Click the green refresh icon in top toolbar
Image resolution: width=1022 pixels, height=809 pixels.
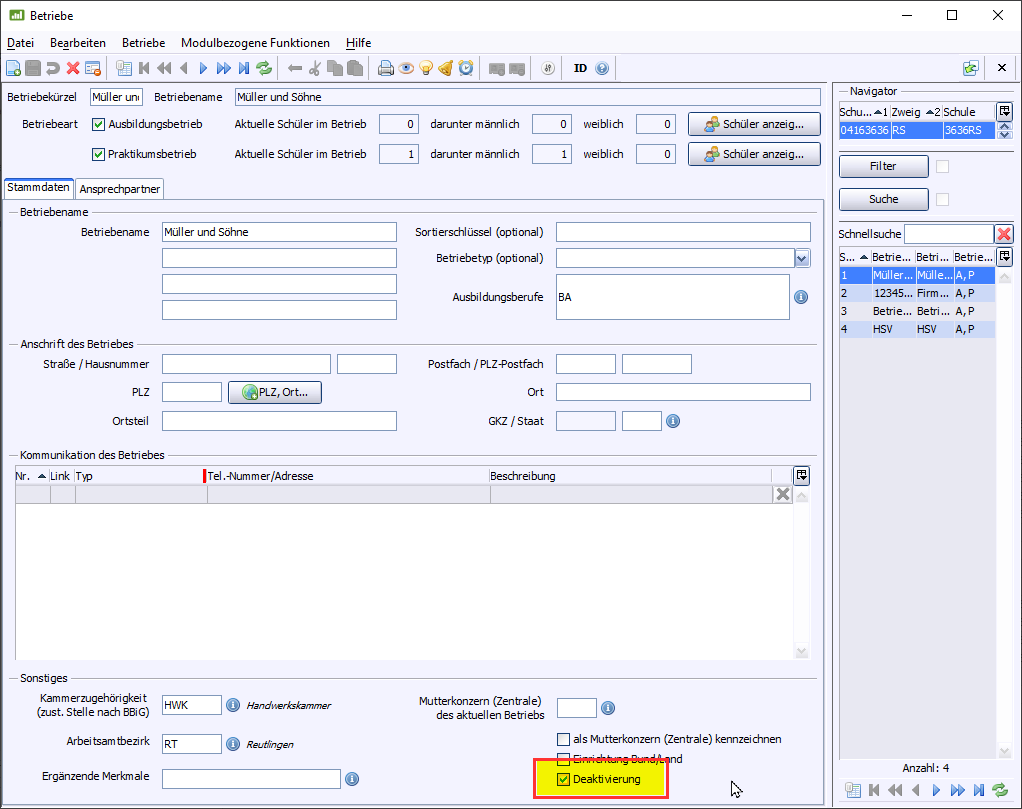point(264,68)
